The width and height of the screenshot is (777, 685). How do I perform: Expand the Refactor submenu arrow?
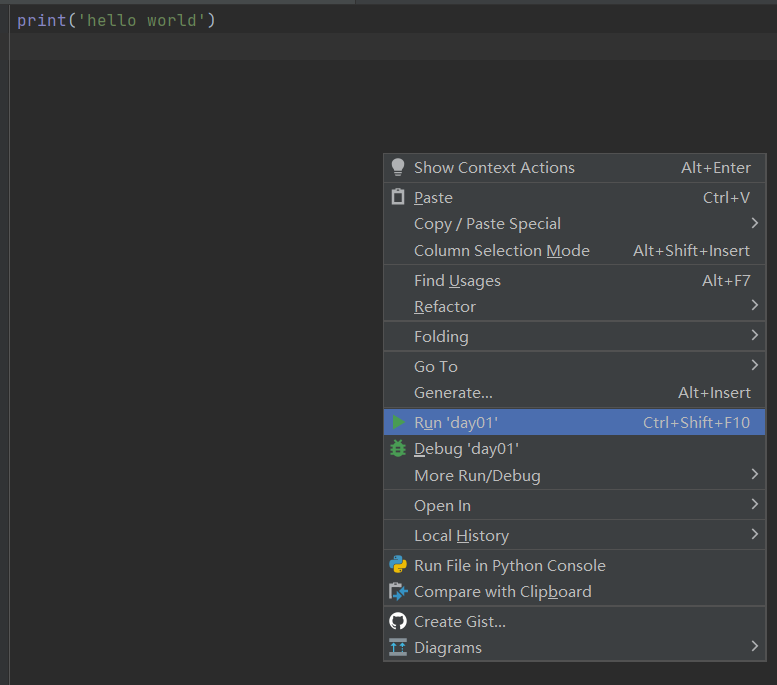pyautogui.click(x=754, y=306)
